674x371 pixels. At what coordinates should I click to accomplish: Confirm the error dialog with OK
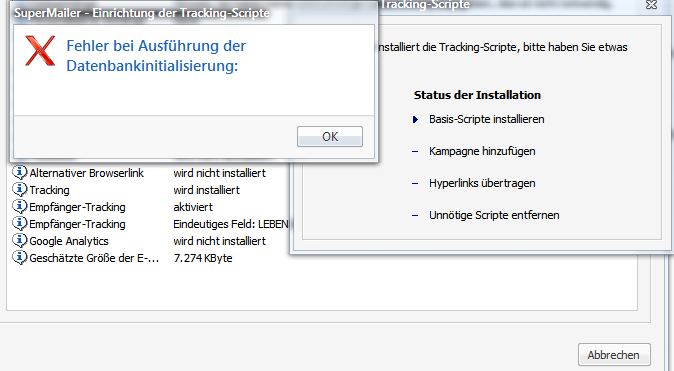[330, 136]
